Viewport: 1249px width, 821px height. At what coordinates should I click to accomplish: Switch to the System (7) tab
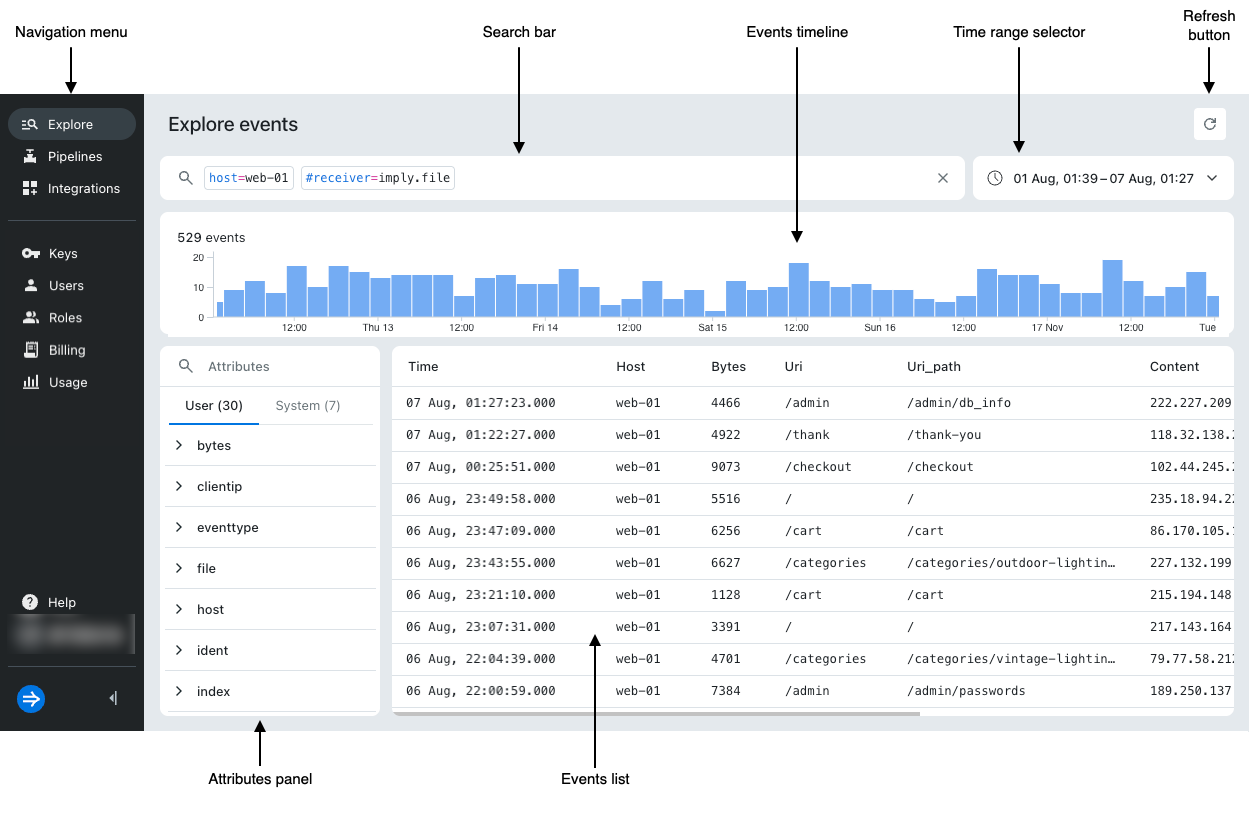click(x=307, y=405)
